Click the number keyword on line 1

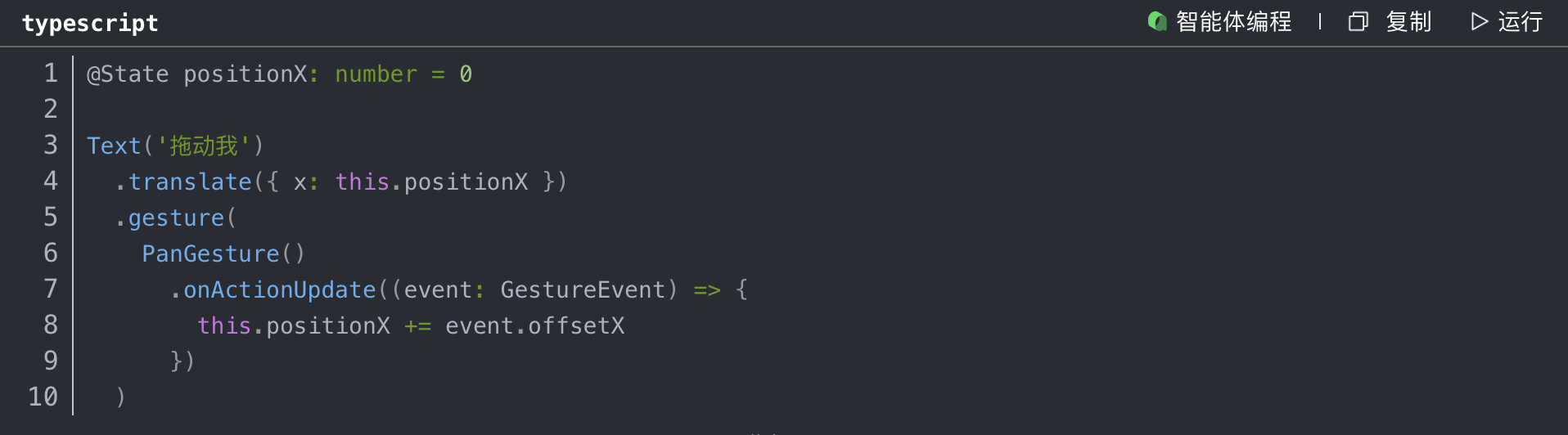376,74
